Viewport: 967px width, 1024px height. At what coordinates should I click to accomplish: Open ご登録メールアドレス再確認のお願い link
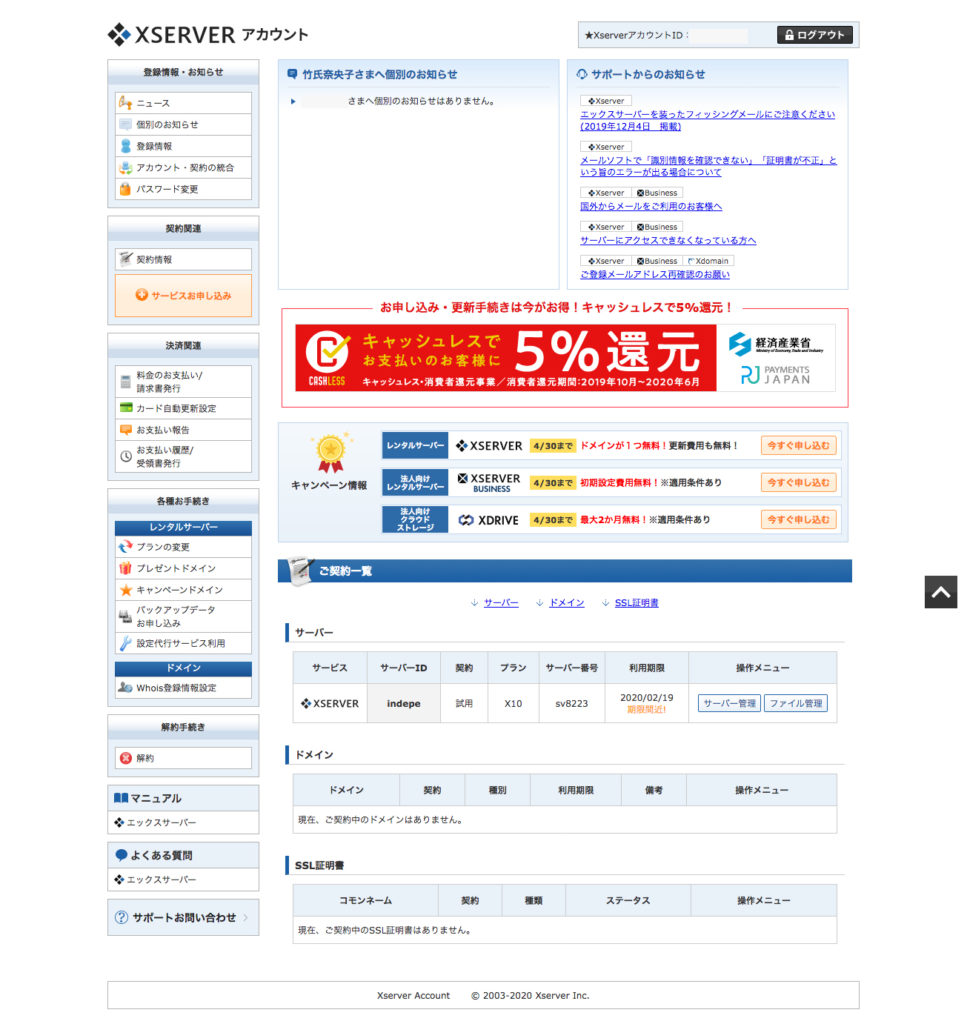click(x=655, y=274)
